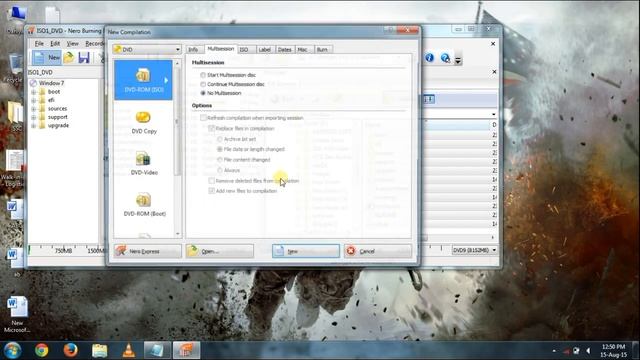
Task: Open the View menu in Nero
Action: [x=72, y=43]
